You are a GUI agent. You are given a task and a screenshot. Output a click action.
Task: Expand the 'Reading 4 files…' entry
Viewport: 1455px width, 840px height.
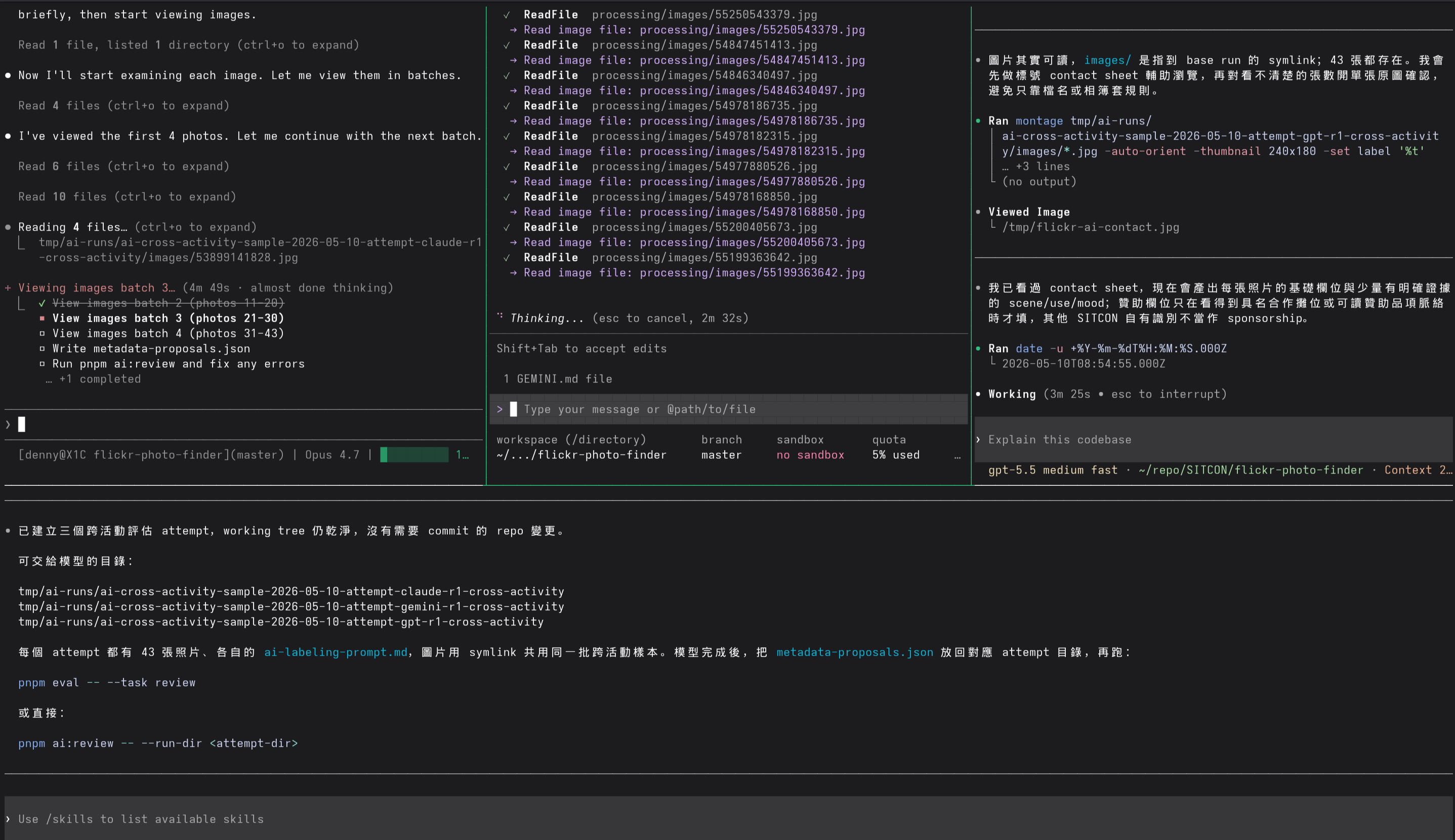[137, 227]
